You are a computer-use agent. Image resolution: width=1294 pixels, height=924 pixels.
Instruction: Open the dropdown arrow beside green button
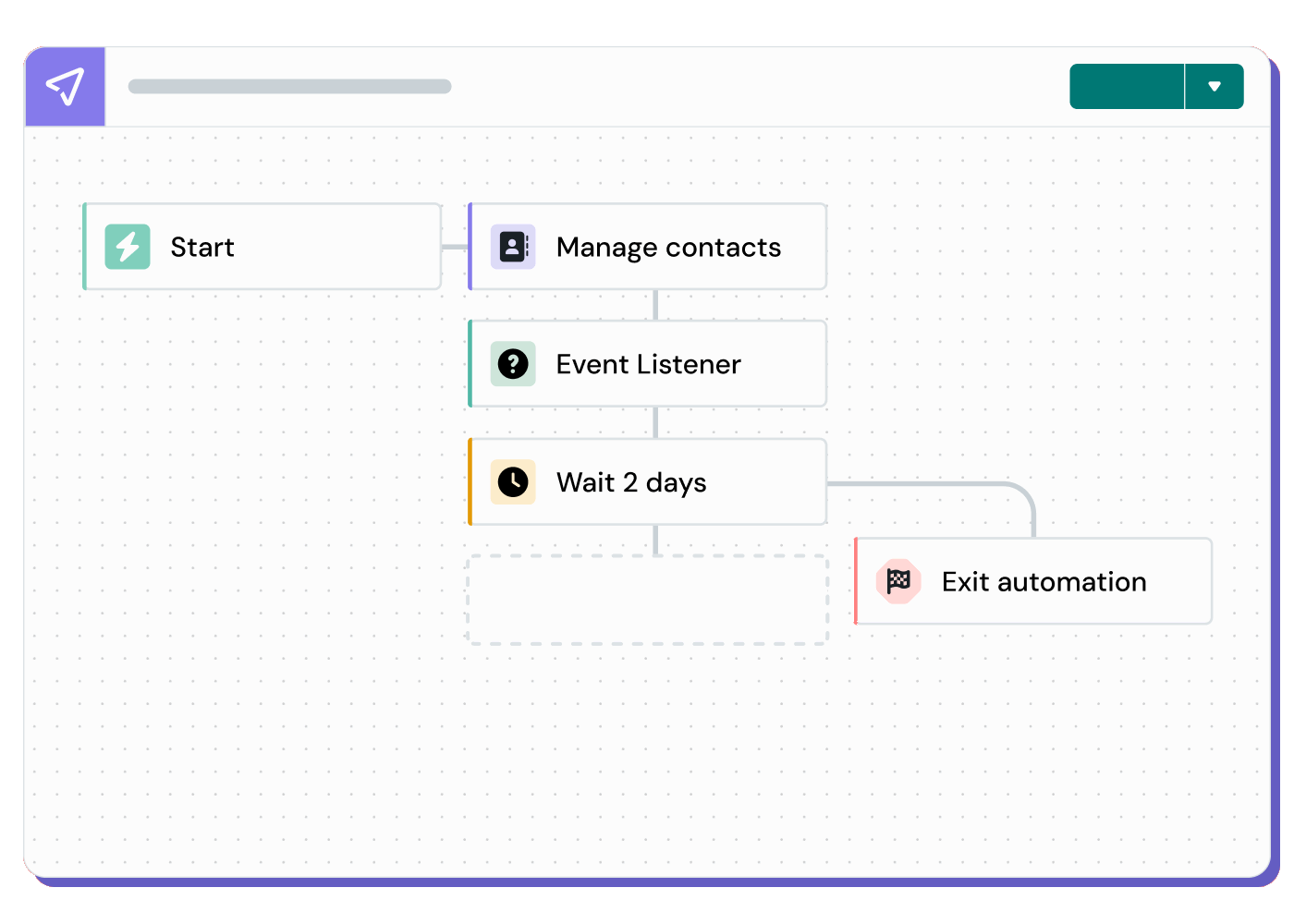1215,87
